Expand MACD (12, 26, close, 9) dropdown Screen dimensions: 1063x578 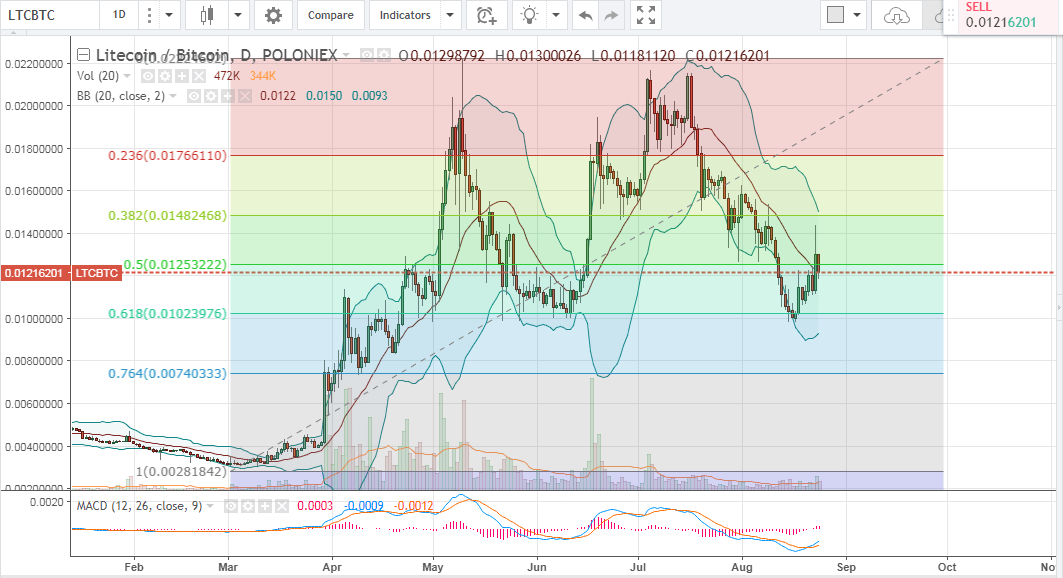(210, 506)
